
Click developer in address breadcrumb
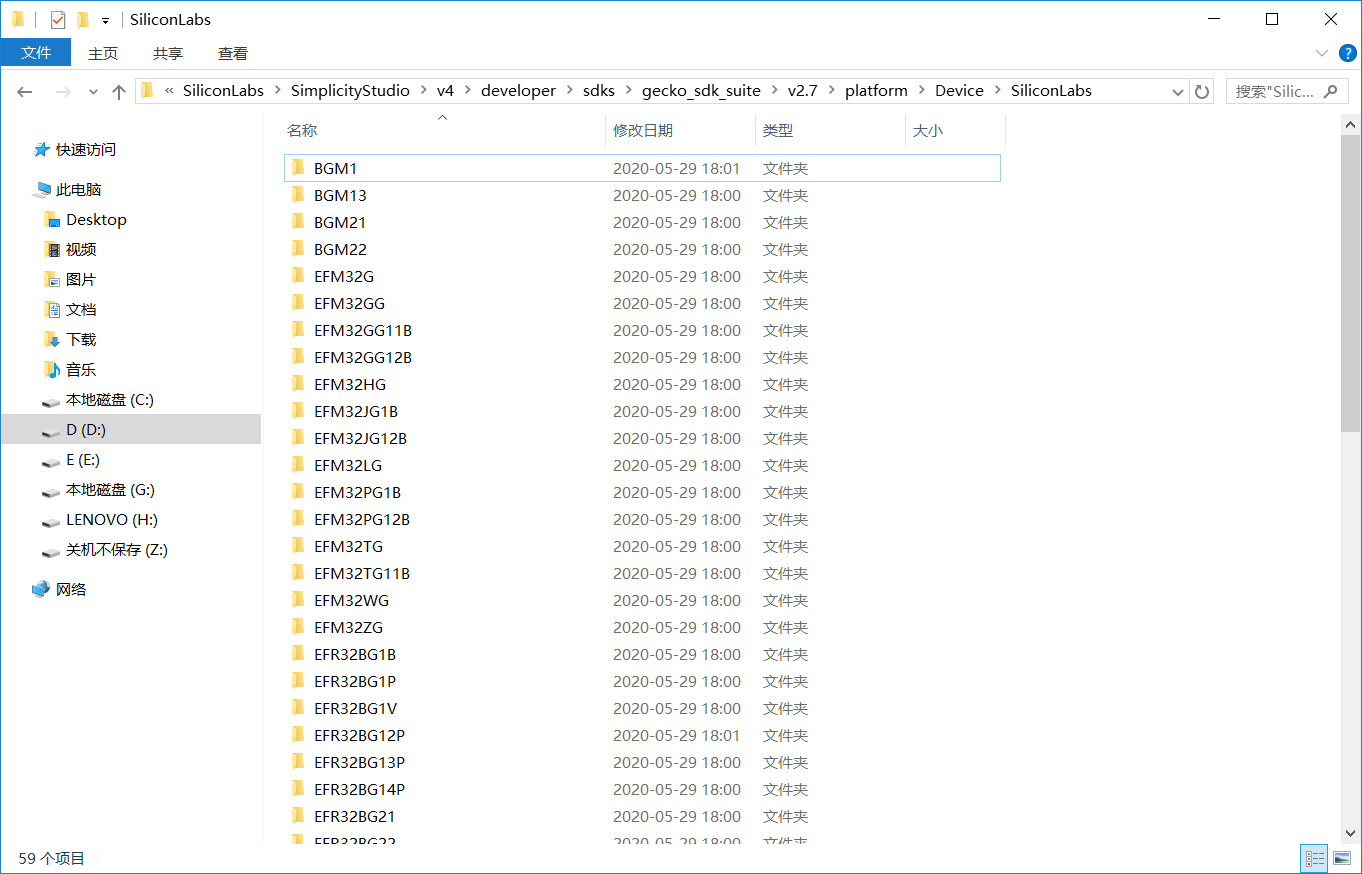click(x=518, y=91)
